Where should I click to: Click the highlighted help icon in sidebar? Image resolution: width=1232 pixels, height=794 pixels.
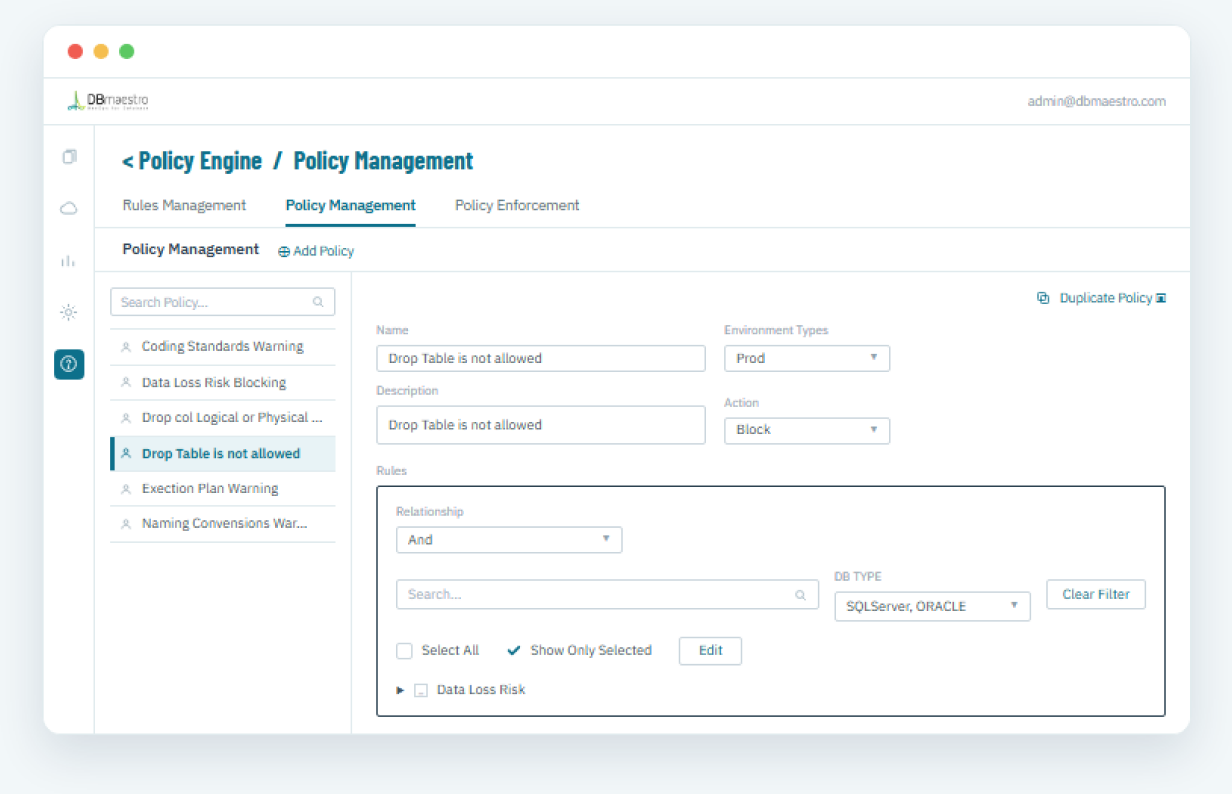tap(69, 364)
